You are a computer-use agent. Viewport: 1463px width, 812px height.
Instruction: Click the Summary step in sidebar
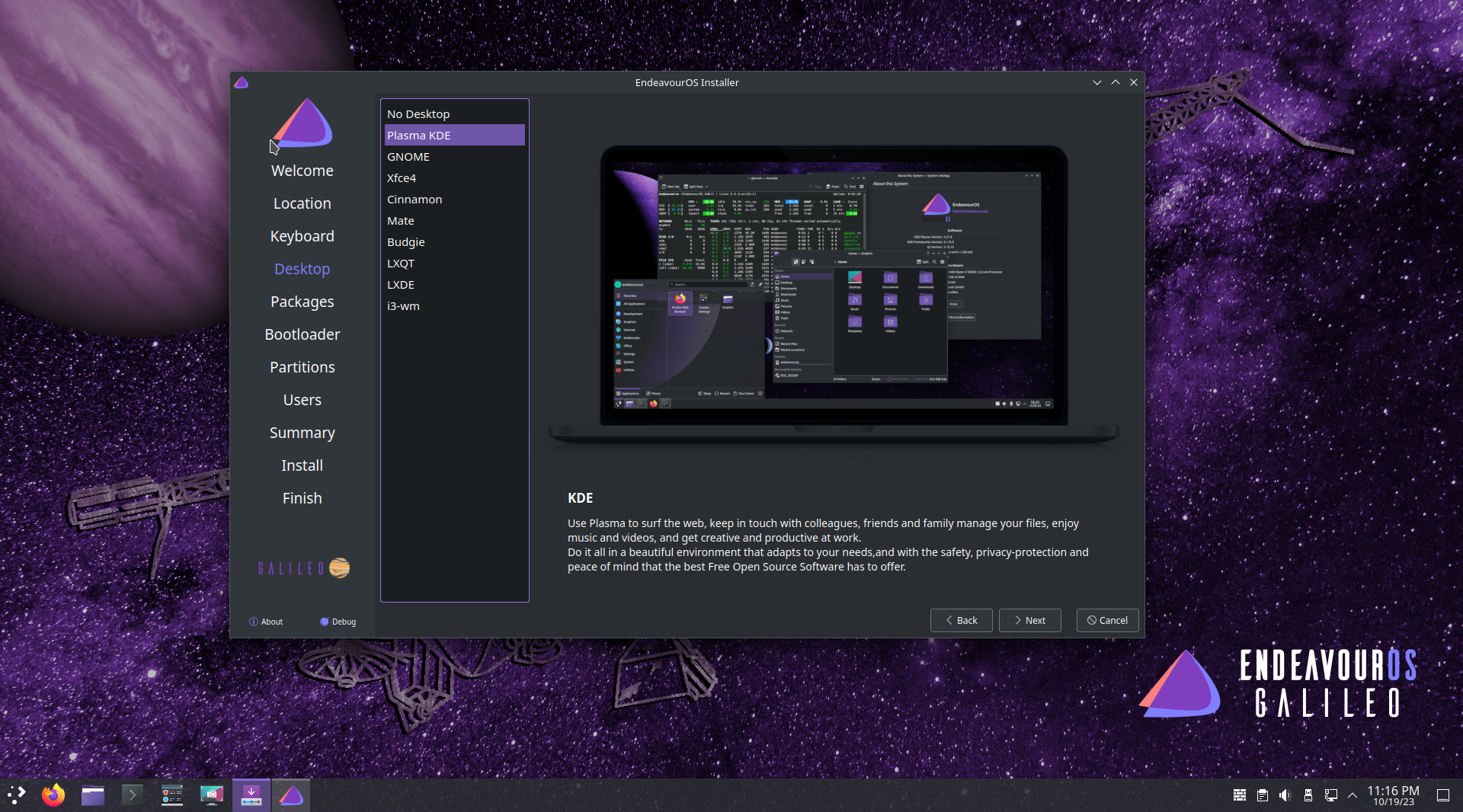pos(303,433)
